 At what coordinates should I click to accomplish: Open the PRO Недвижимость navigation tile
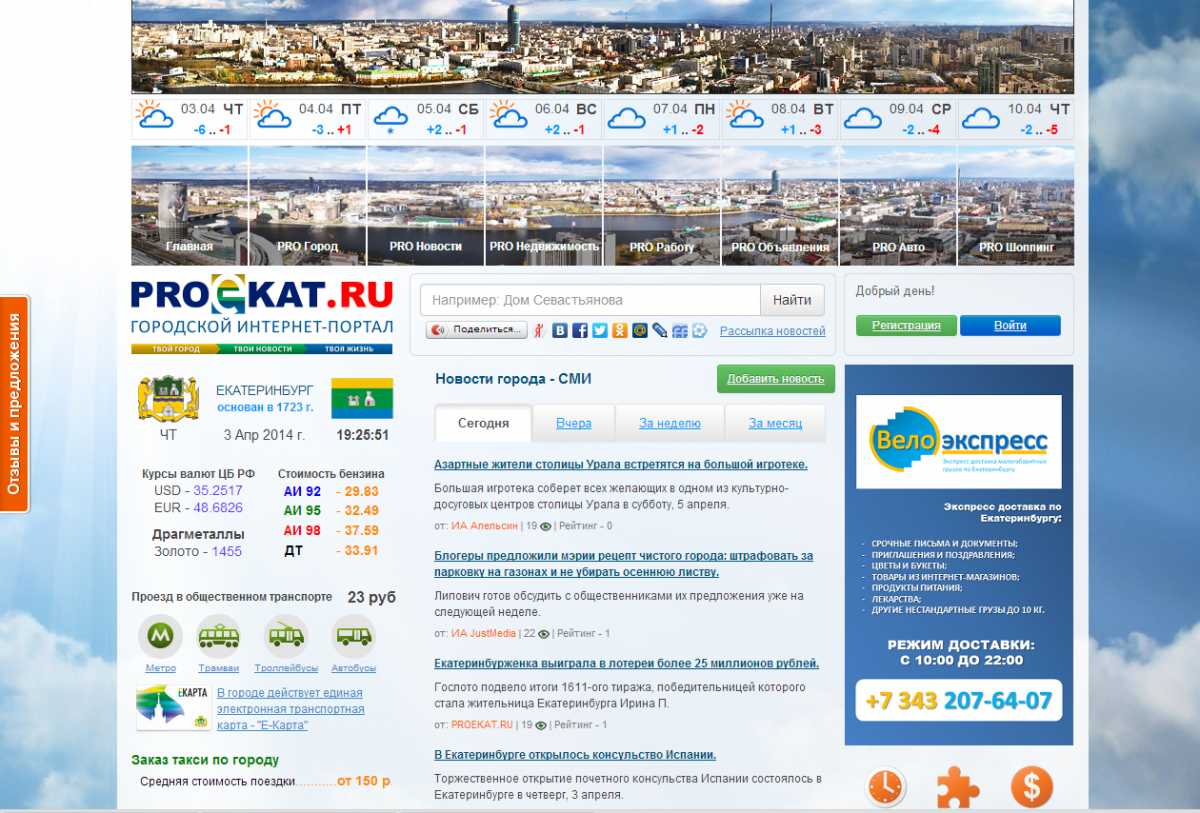pyautogui.click(x=544, y=206)
